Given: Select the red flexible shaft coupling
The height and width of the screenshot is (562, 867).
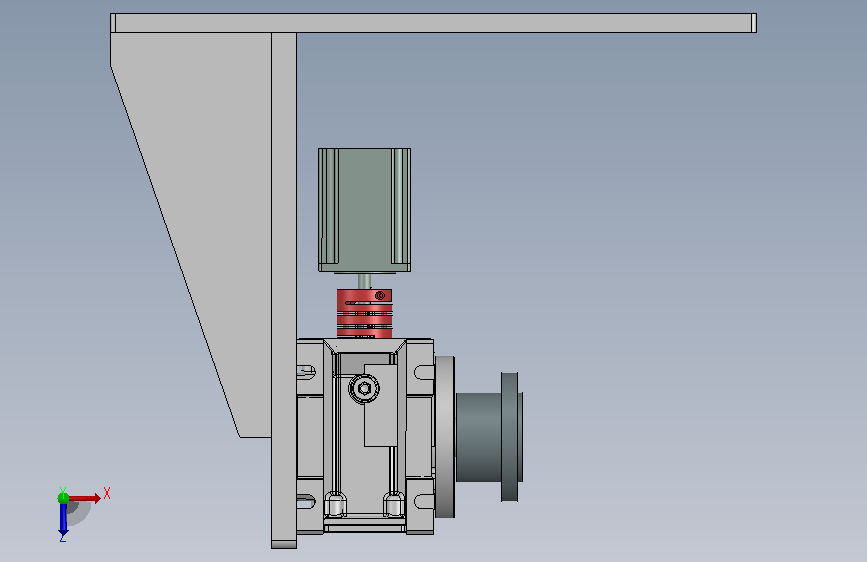Looking at the screenshot, I should [364, 313].
